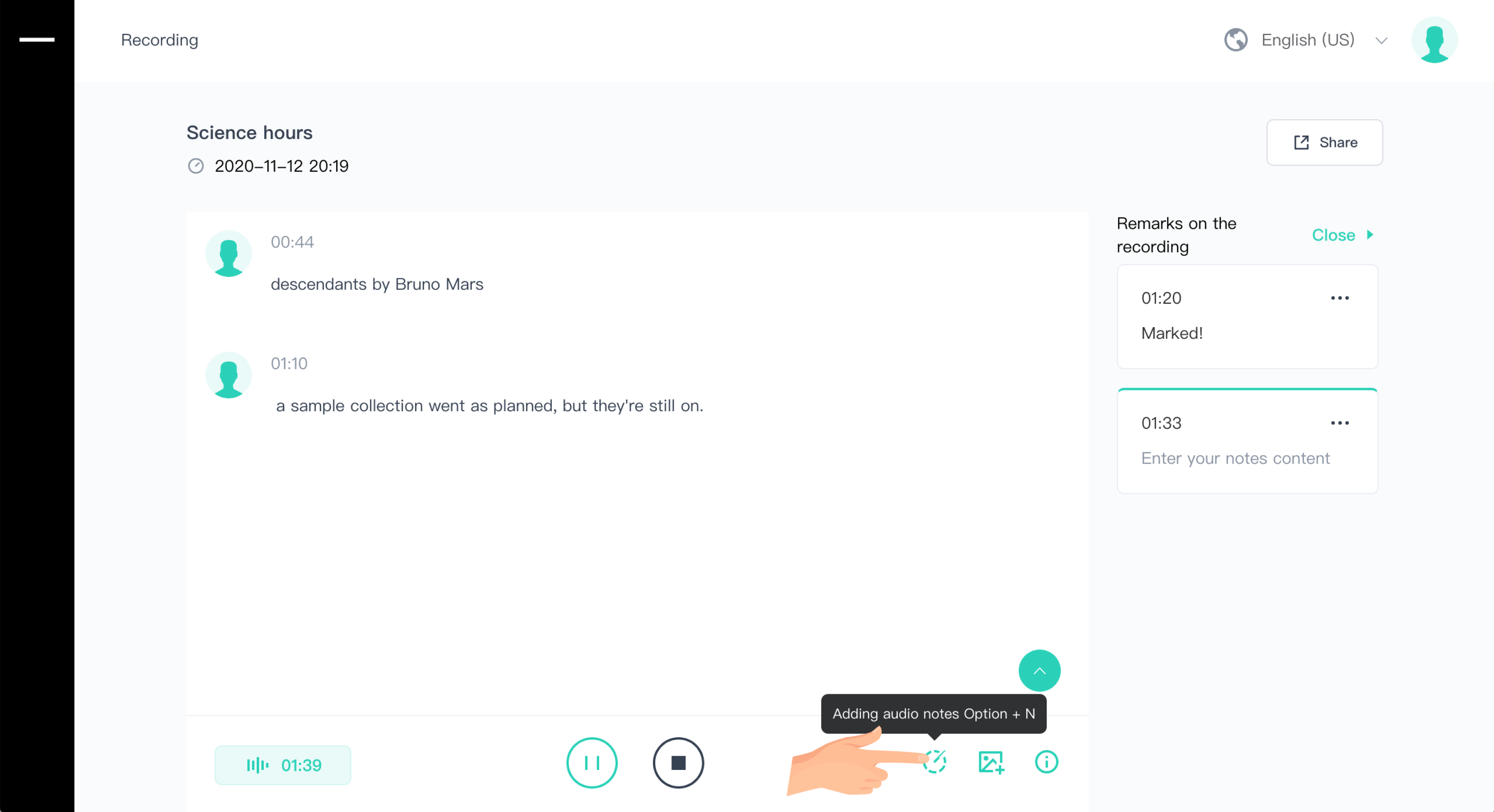Open the info icon in bottom toolbar
Viewport: 1494px width, 812px height.
pos(1046,761)
